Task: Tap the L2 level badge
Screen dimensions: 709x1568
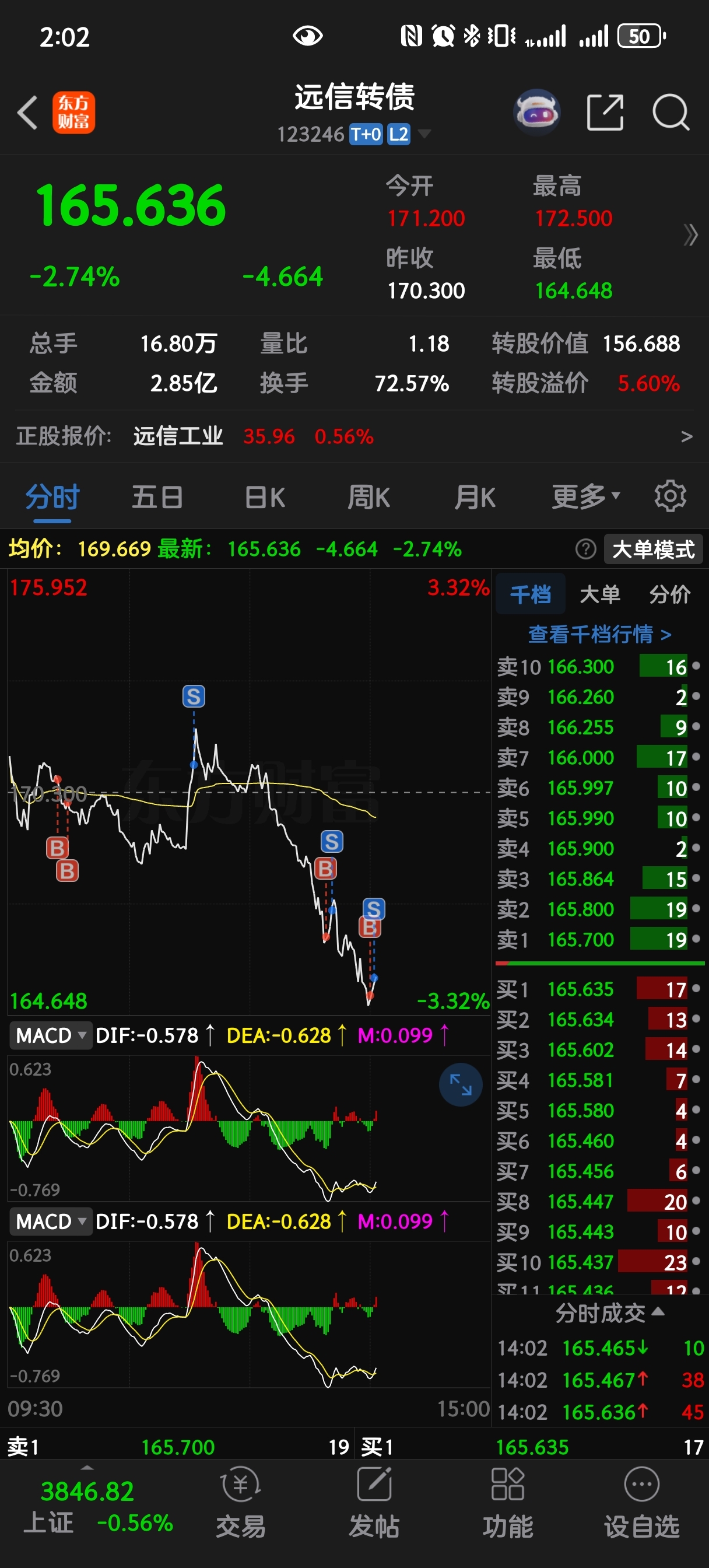Action: click(x=399, y=134)
